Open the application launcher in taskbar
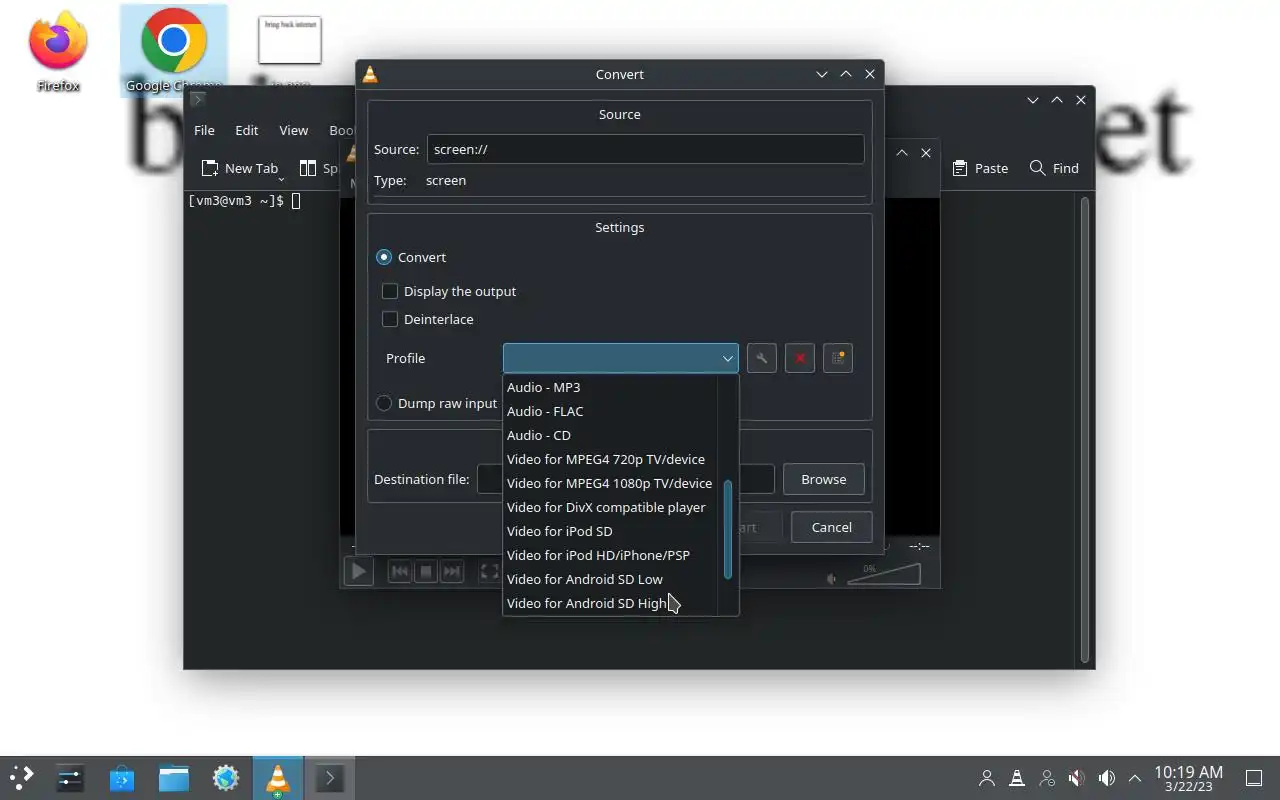Viewport: 1280px width, 800px height. [22, 778]
